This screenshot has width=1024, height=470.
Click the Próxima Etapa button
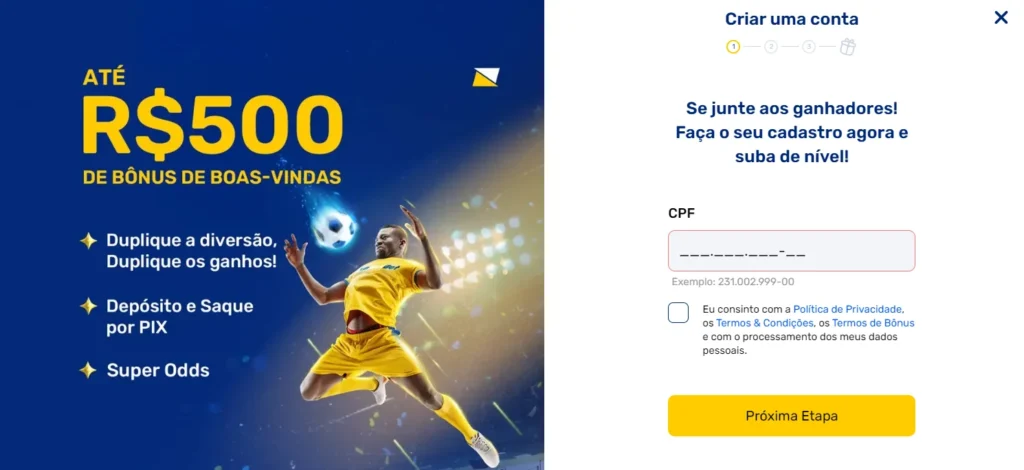click(x=792, y=416)
